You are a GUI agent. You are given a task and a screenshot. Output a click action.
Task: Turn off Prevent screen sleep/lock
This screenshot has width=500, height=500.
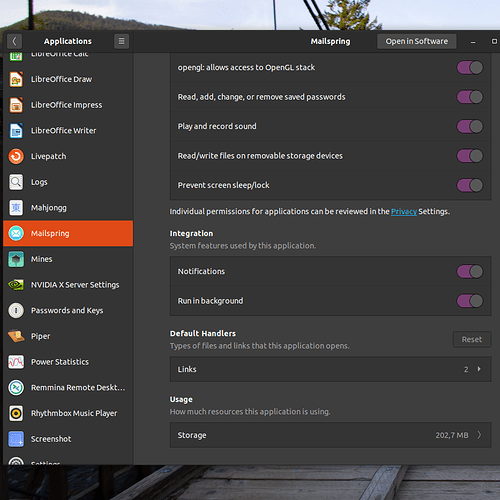click(x=470, y=185)
